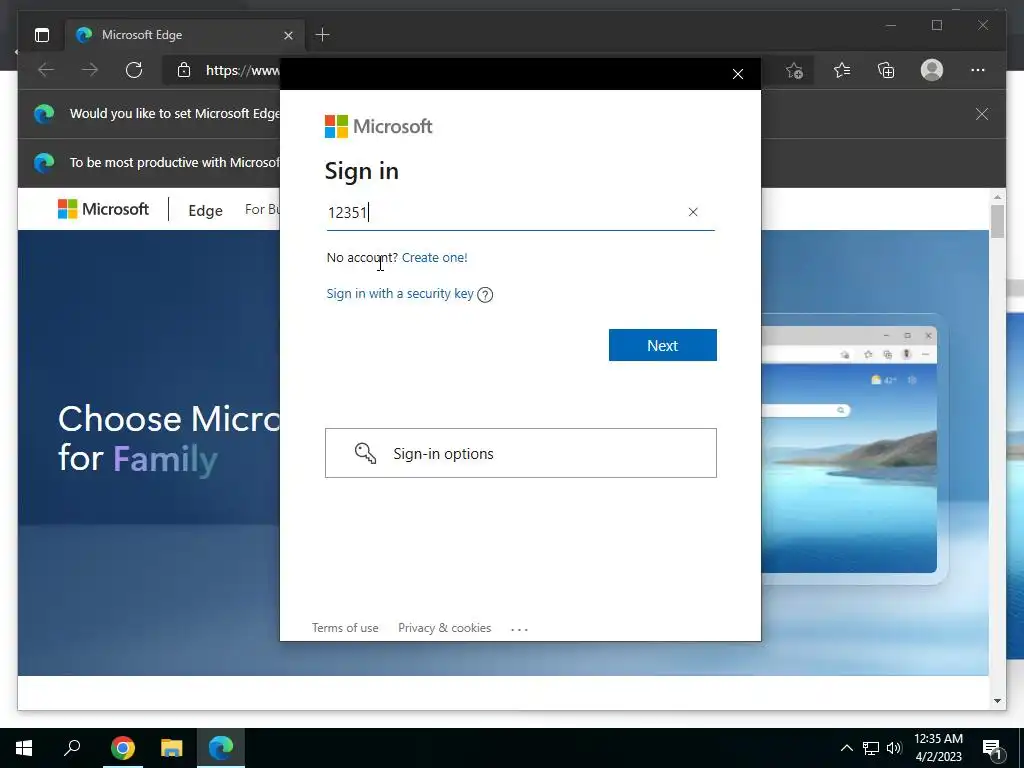Show security key help question mark
Viewport: 1024px width, 768px height.
pyautogui.click(x=485, y=295)
